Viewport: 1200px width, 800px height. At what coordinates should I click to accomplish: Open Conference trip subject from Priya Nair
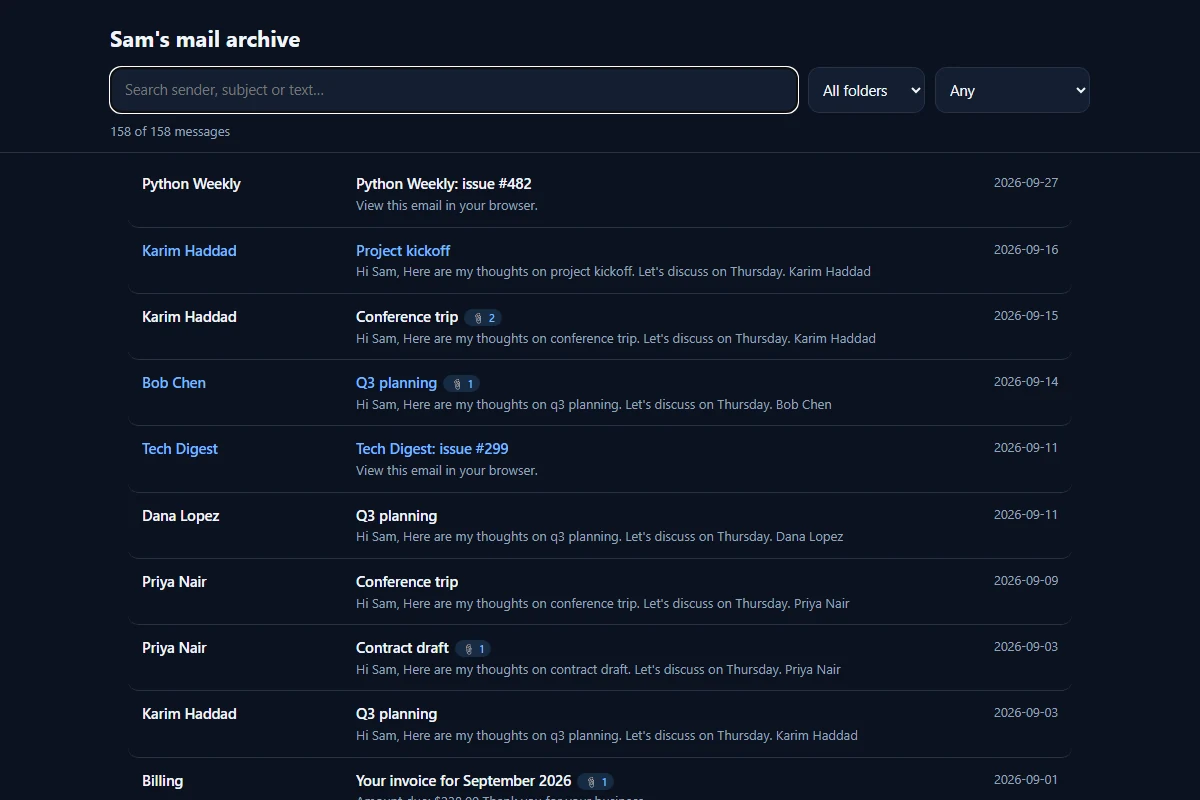coord(407,582)
